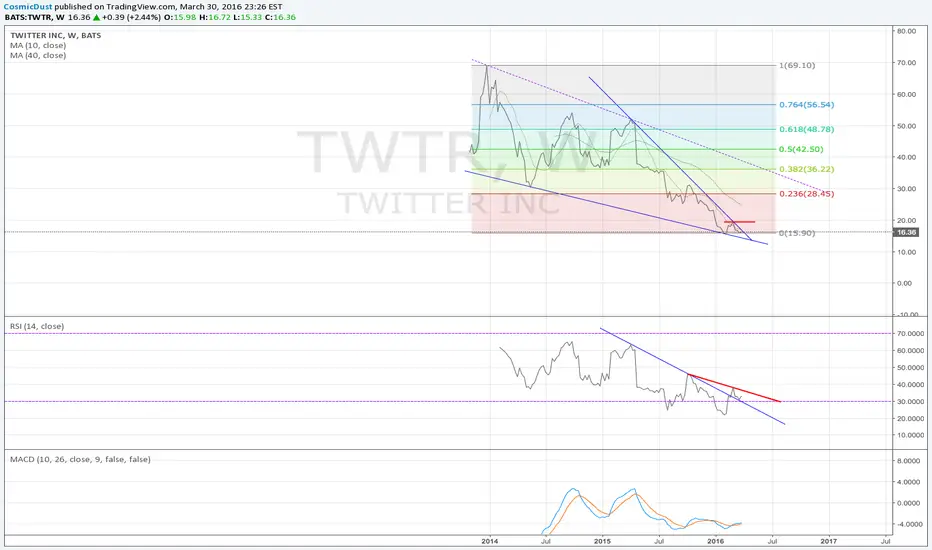Click the BATS:TWTR, W symbol in header
This screenshot has height=550, width=932.
pos(34,17)
